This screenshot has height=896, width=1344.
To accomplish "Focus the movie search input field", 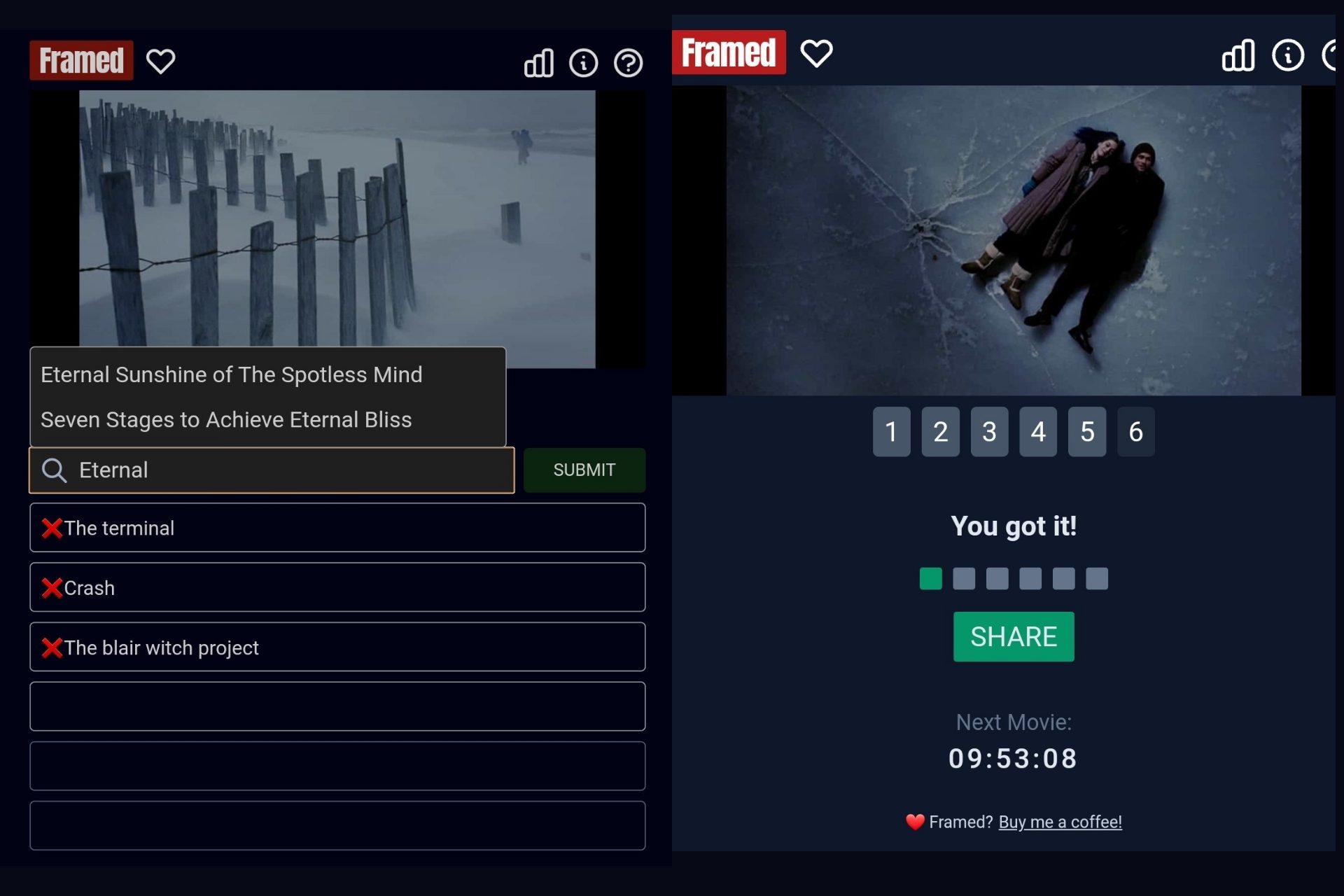I will [x=272, y=470].
